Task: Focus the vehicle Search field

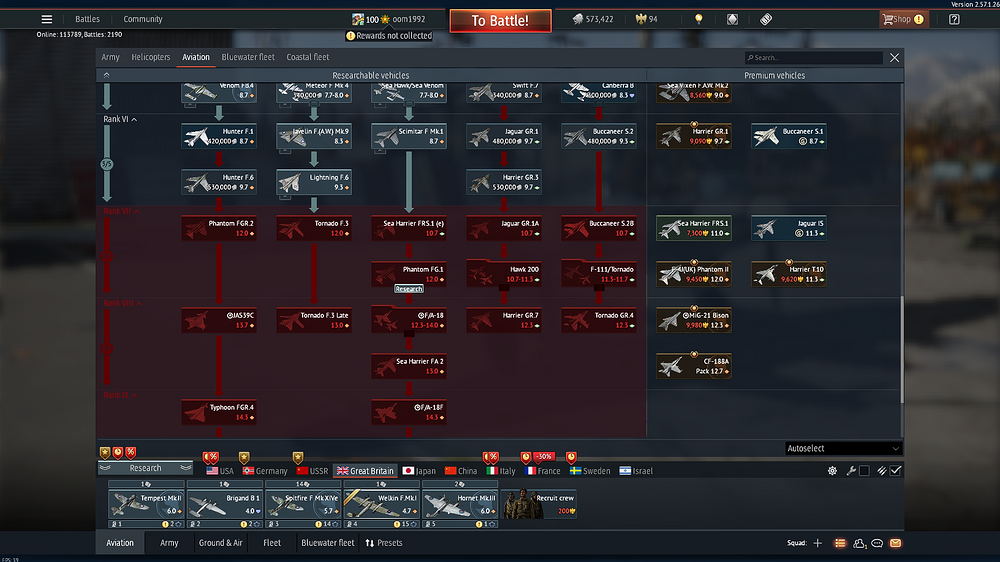Action: click(x=814, y=57)
